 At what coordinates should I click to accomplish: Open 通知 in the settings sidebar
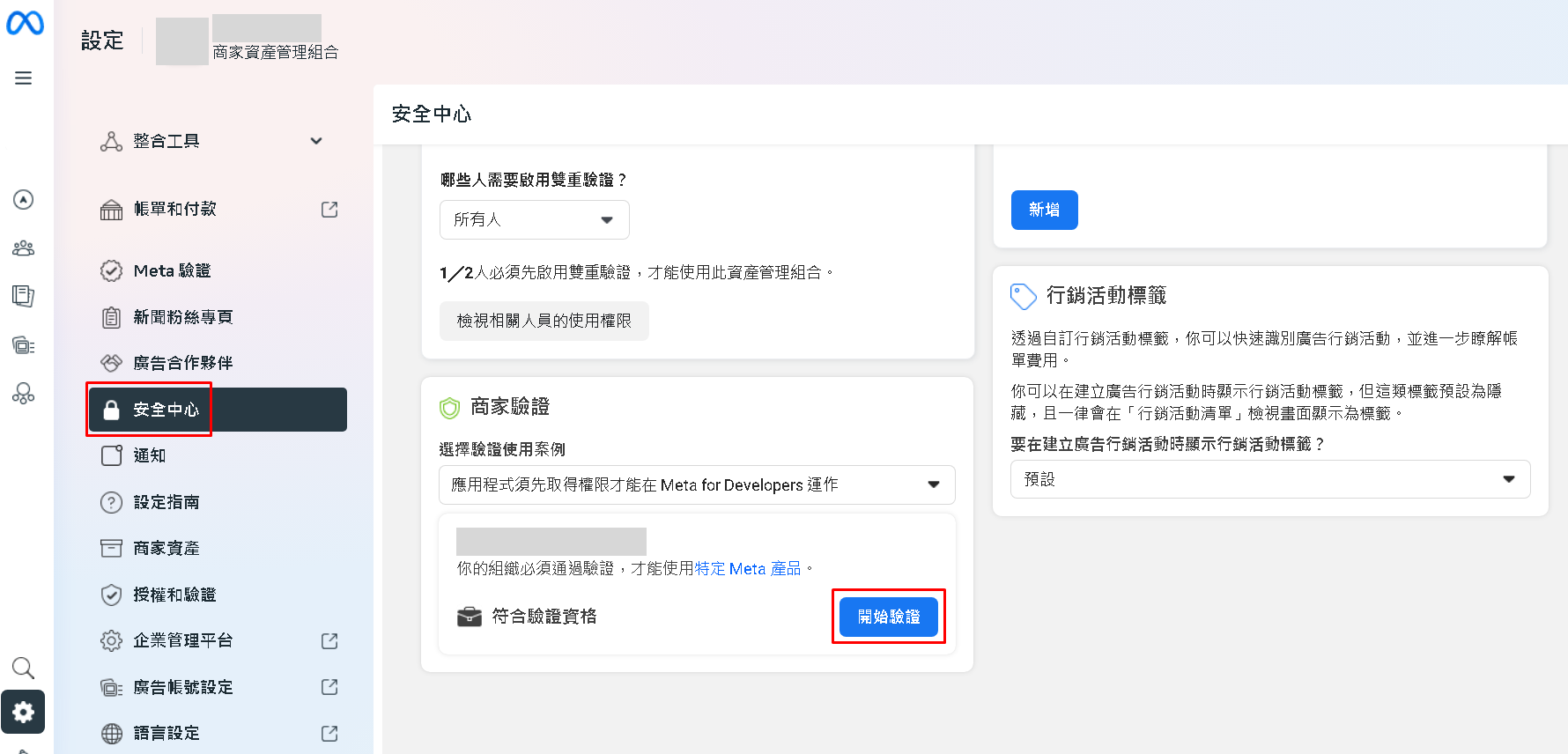[x=150, y=455]
